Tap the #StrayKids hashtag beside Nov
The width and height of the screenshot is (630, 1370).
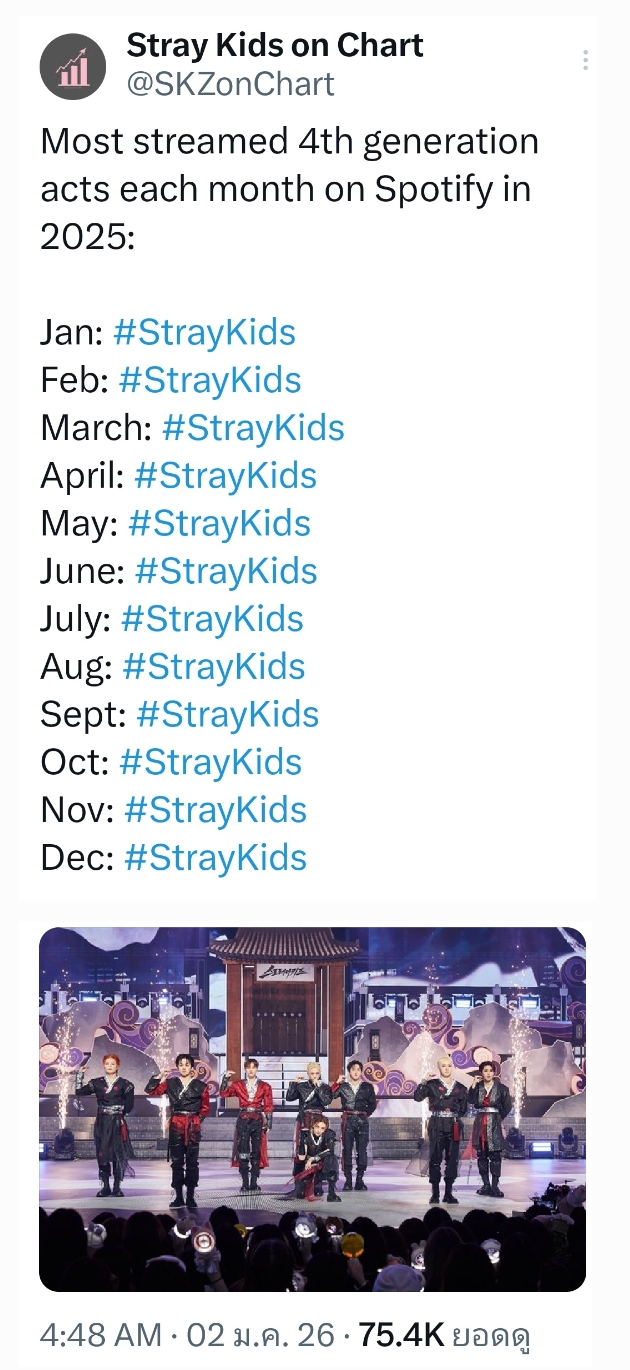(215, 810)
